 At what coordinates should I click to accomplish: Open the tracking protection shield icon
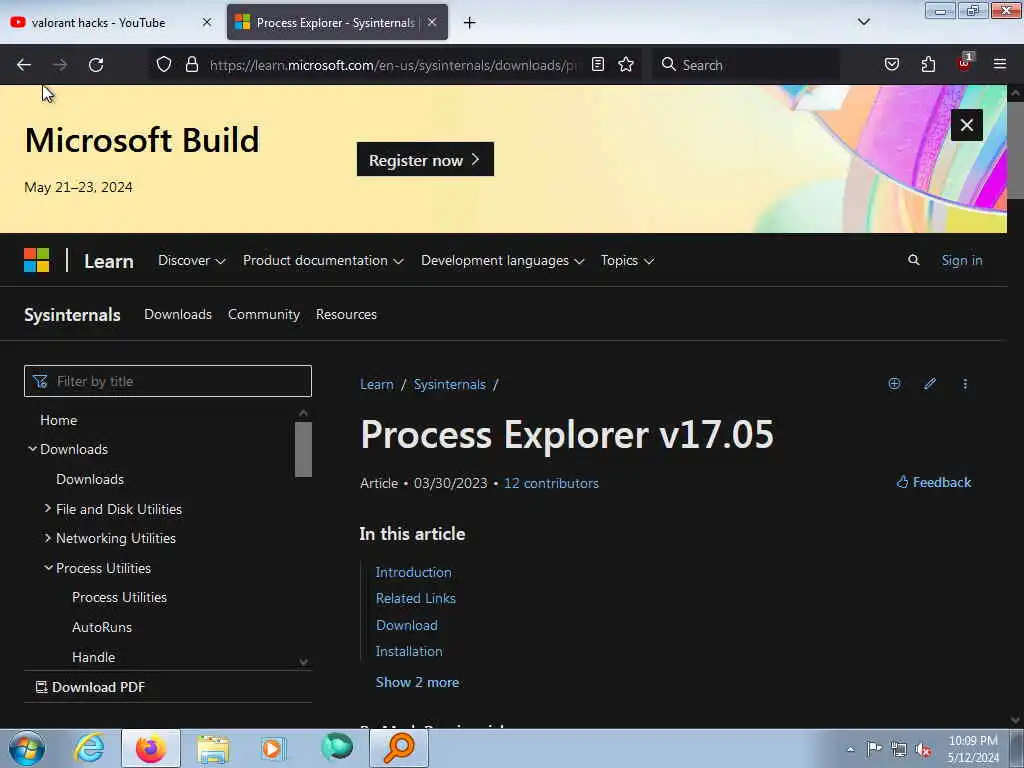(164, 64)
